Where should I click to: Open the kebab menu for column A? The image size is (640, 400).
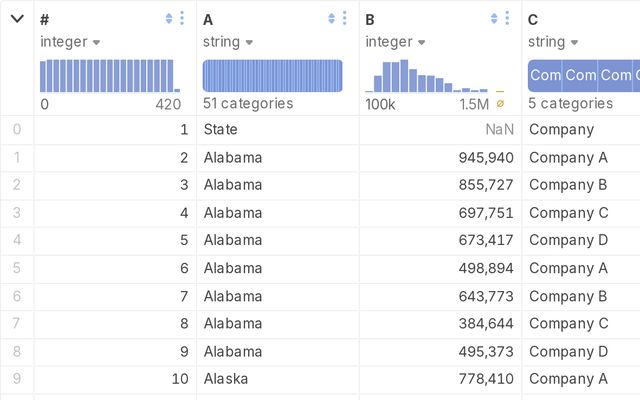pyautogui.click(x=345, y=18)
